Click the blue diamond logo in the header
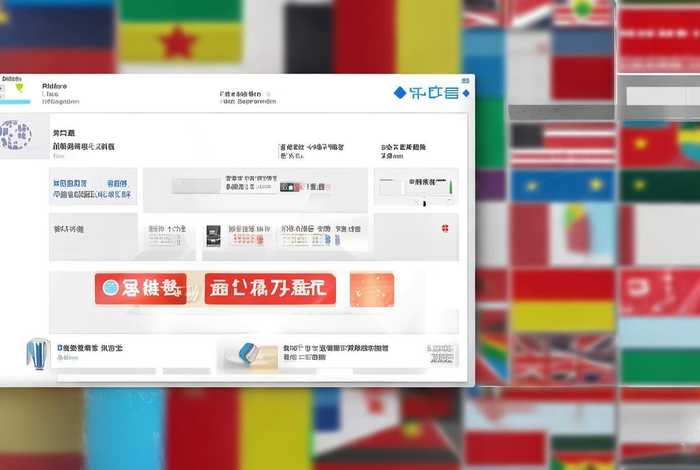The height and width of the screenshot is (470, 700). point(400,93)
